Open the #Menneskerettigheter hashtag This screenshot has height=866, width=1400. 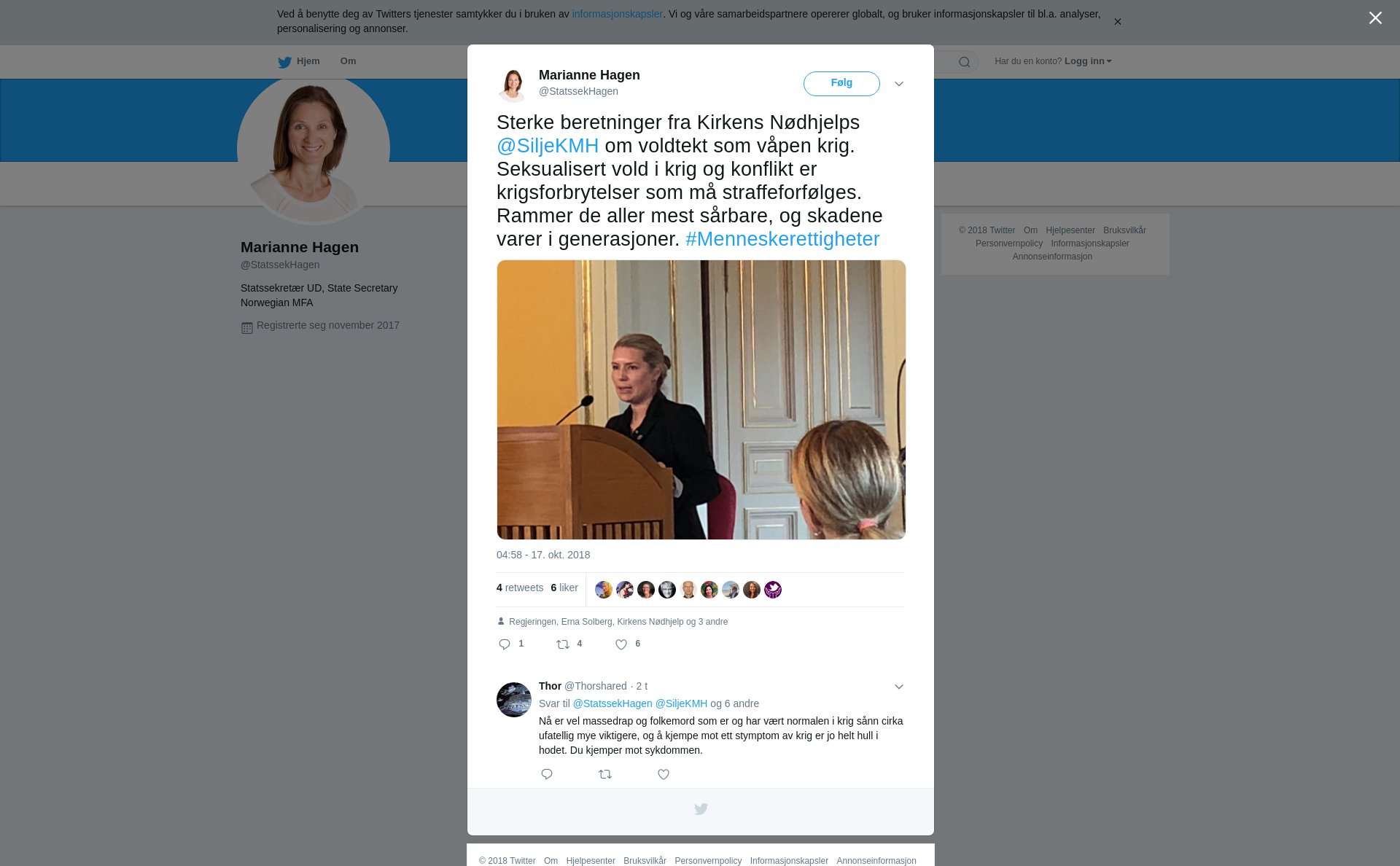click(782, 239)
